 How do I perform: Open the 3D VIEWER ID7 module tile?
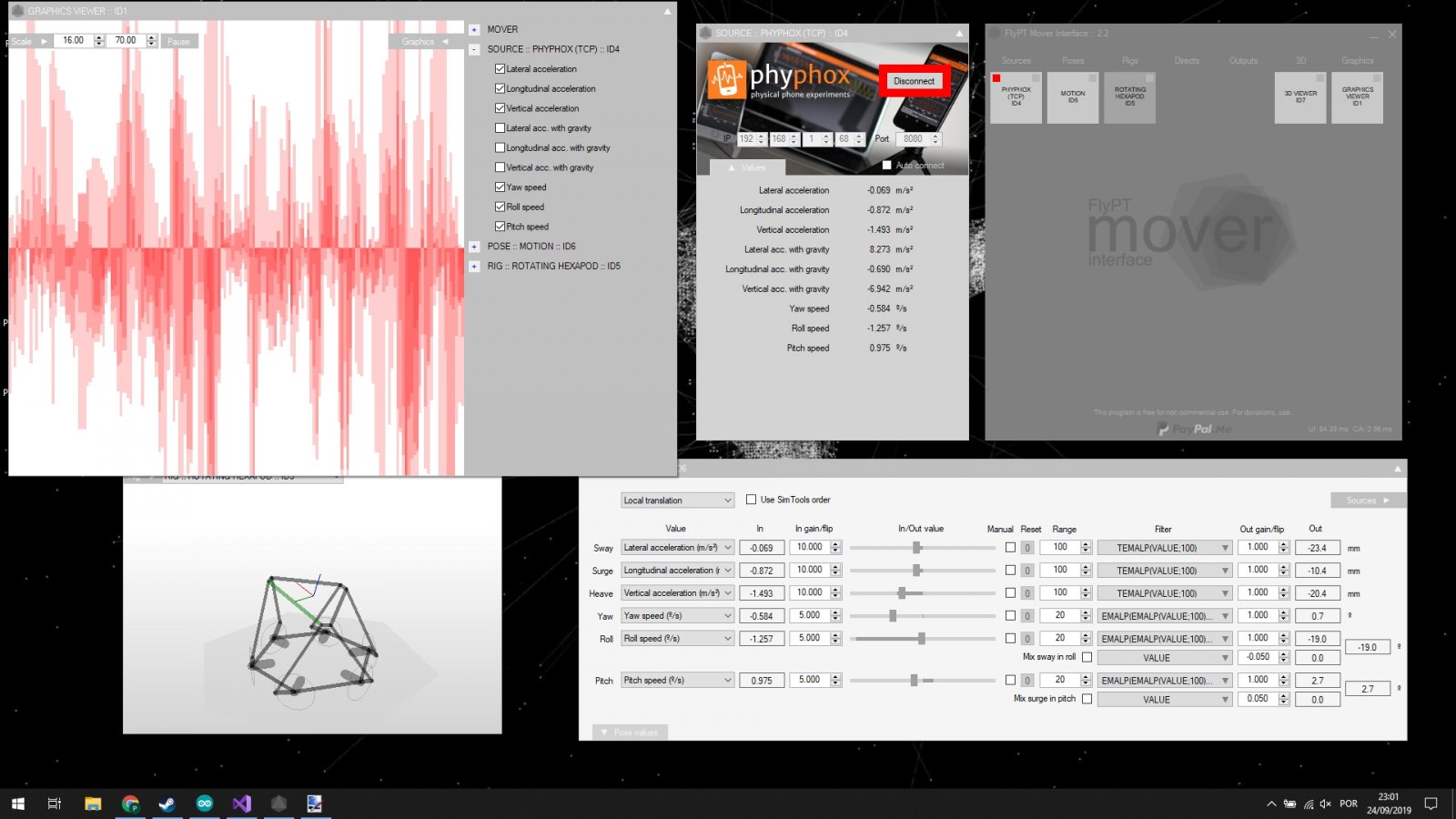(x=1300, y=97)
